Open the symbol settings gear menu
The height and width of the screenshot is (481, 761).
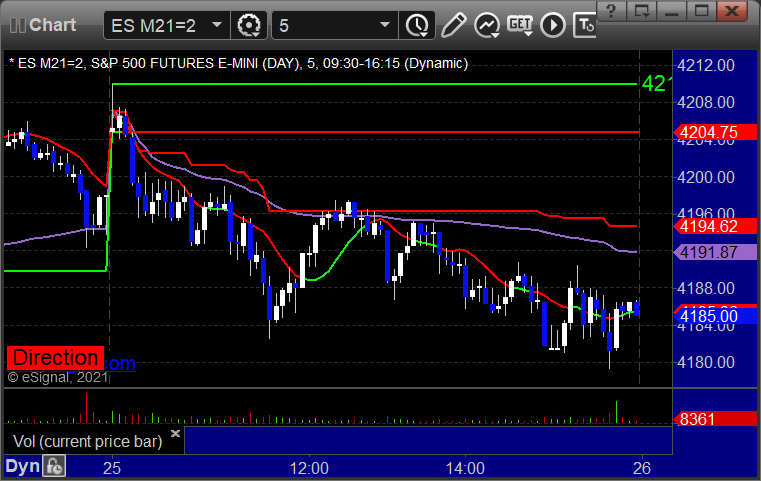[248, 25]
